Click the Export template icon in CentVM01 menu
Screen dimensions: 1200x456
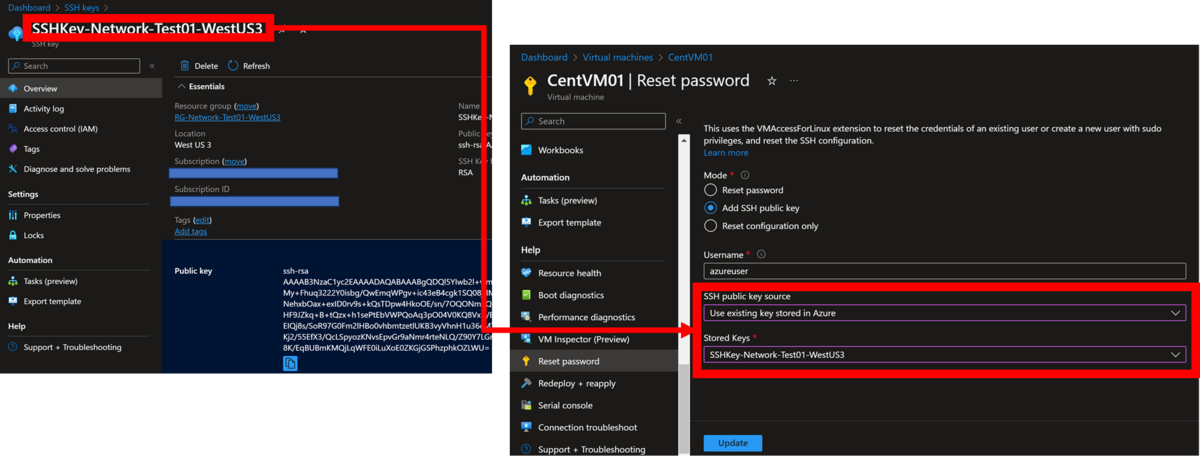pyautogui.click(x=527, y=222)
